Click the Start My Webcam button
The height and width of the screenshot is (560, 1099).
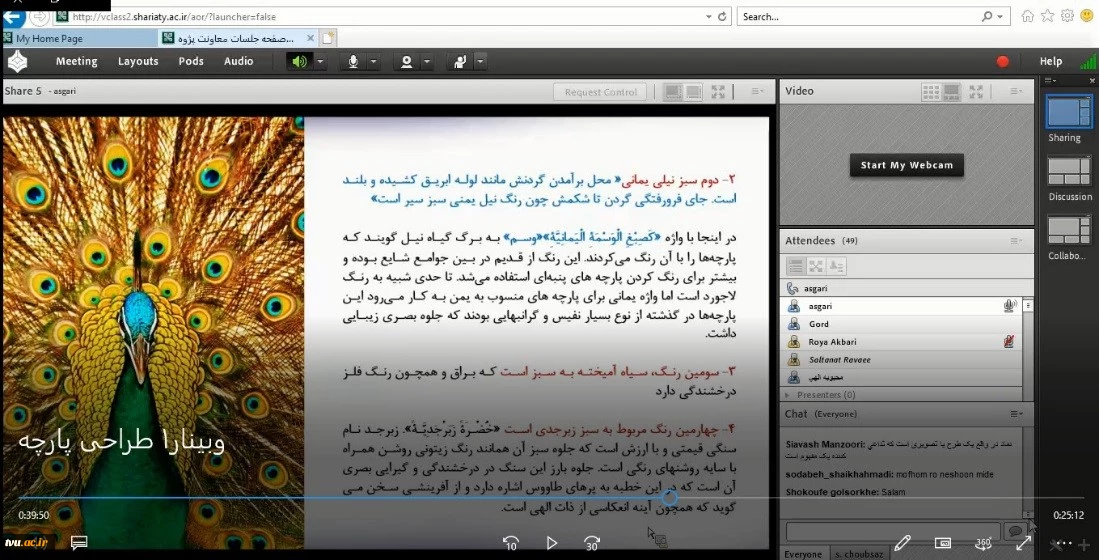click(x=907, y=165)
